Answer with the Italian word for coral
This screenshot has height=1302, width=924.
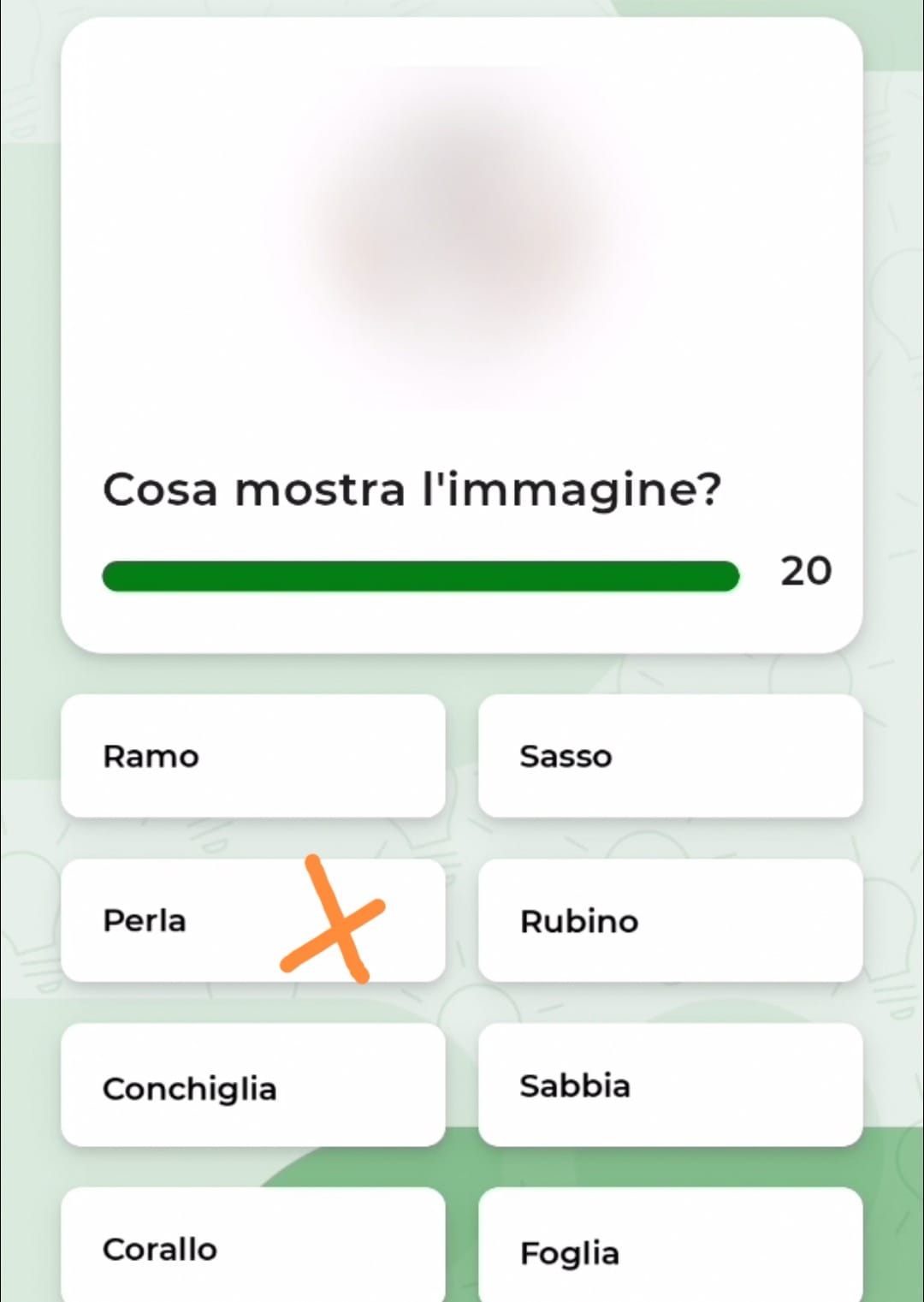pyautogui.click(x=253, y=1246)
